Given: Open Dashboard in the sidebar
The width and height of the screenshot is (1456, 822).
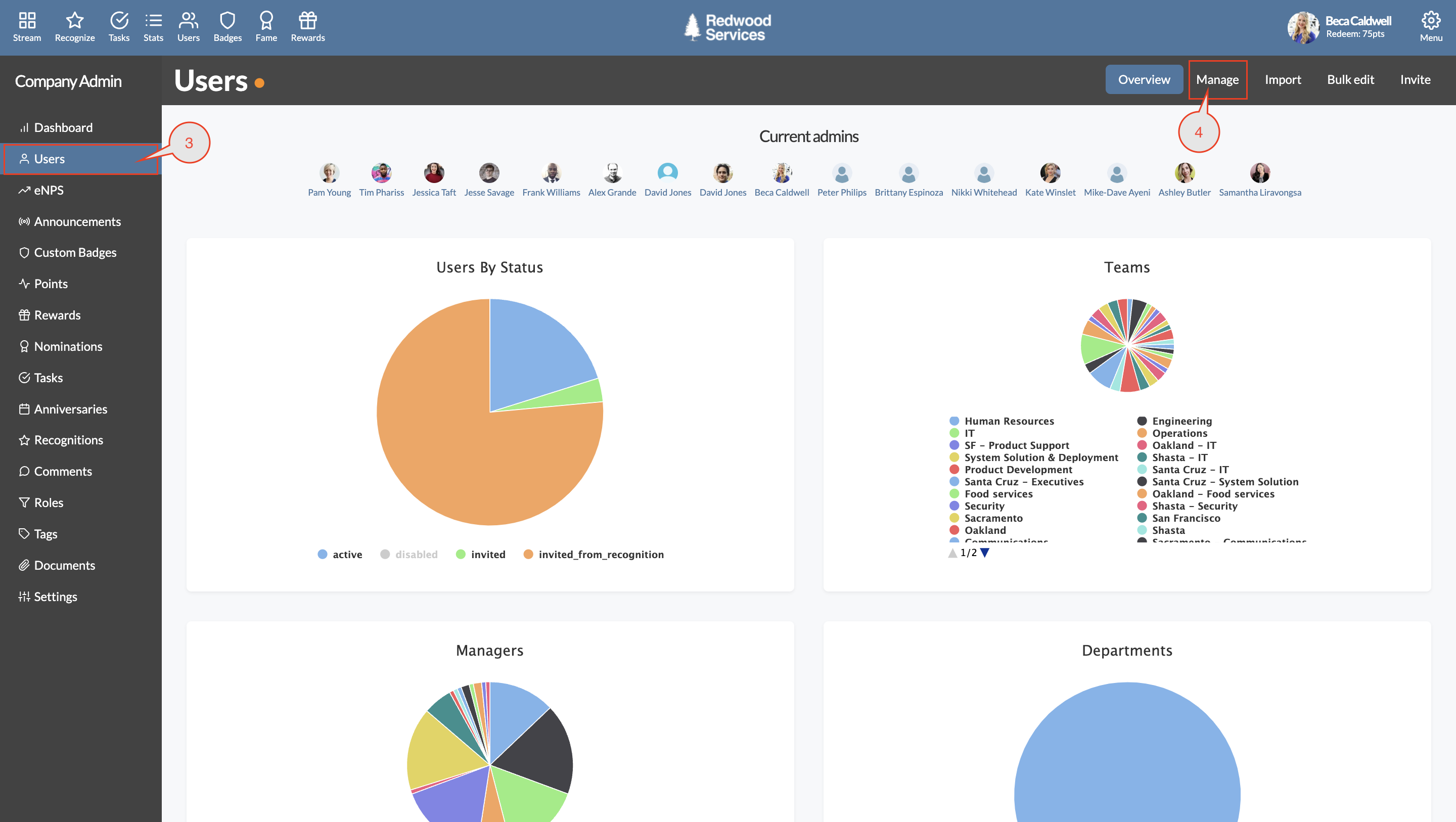Looking at the screenshot, I should tap(81, 127).
